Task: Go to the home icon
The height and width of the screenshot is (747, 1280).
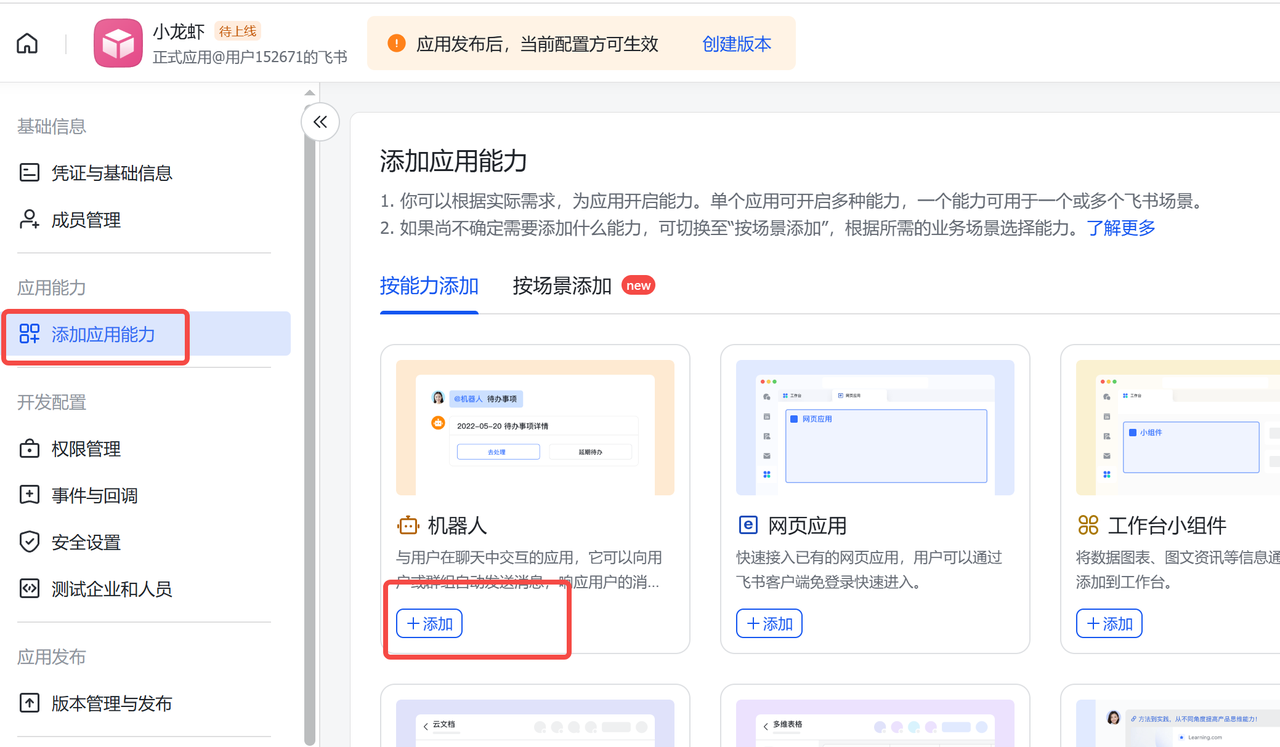Action: point(28,44)
